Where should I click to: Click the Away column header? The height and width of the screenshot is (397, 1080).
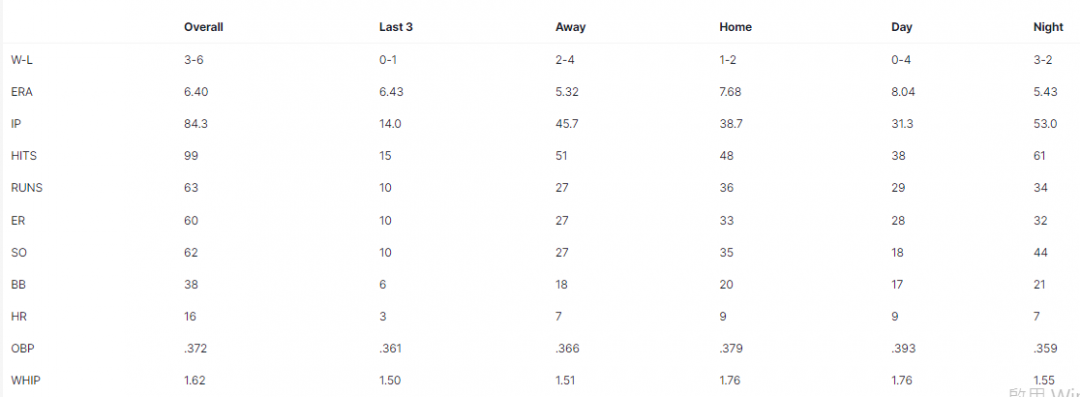(x=570, y=28)
